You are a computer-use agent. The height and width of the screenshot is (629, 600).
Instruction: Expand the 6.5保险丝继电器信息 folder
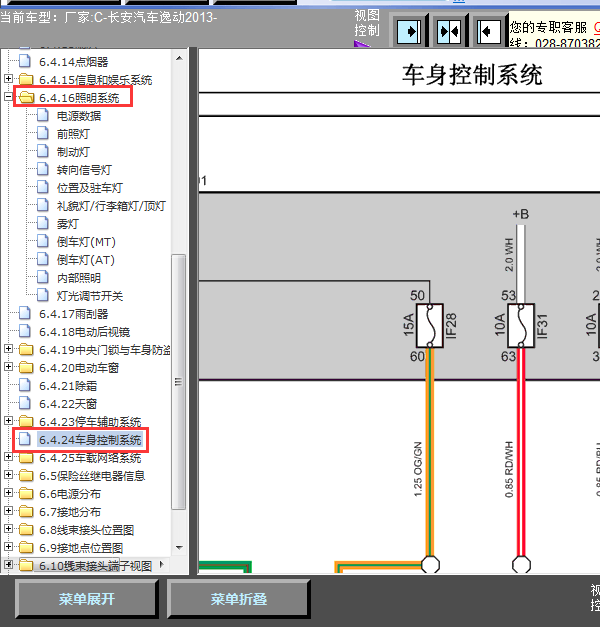pos(8,475)
